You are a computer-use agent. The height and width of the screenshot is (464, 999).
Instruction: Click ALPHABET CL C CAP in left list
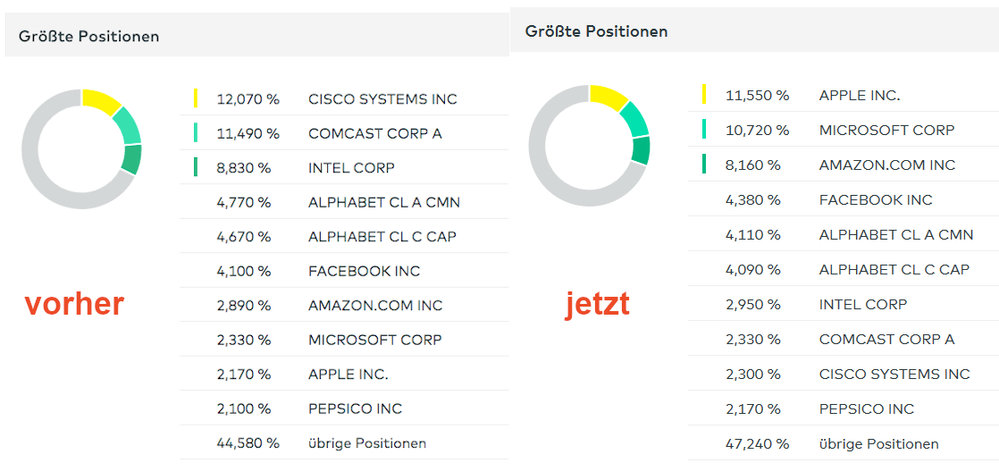coord(374,236)
